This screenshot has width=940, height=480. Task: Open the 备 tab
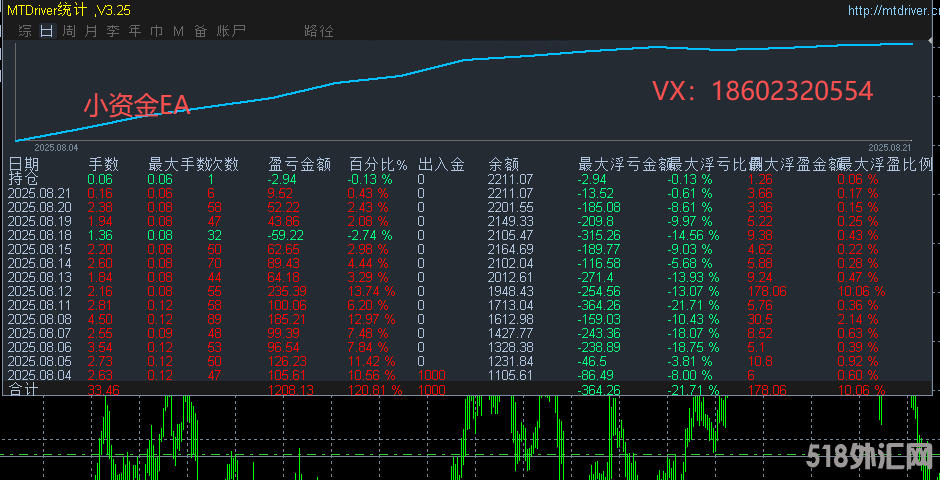(x=201, y=31)
